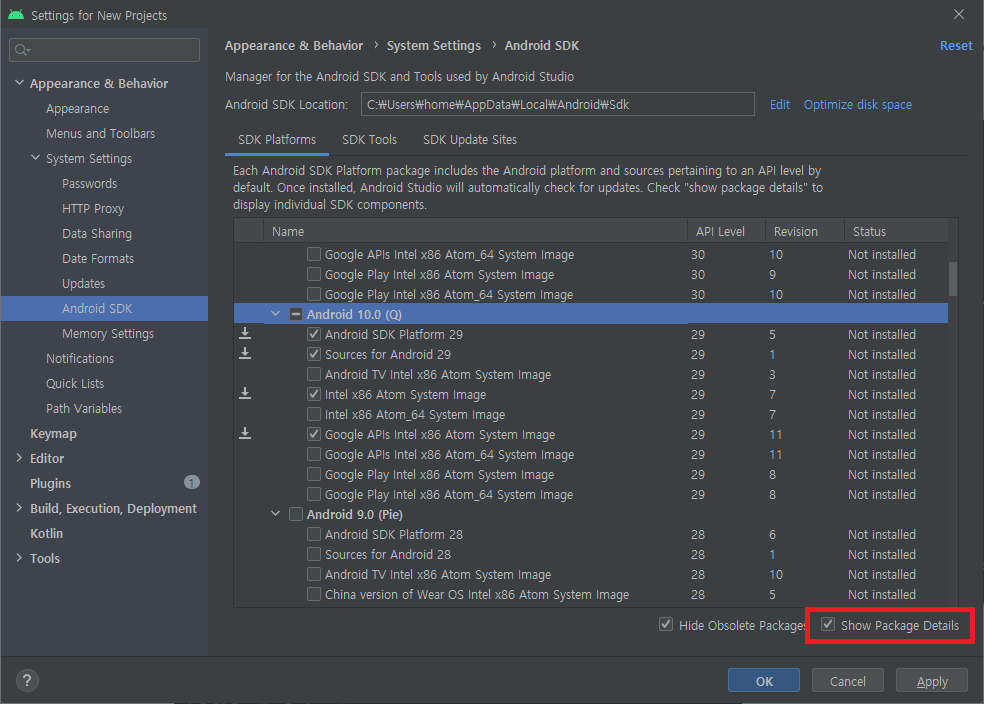
Task: Uncheck Sources for Android 29
Action: tap(314, 355)
